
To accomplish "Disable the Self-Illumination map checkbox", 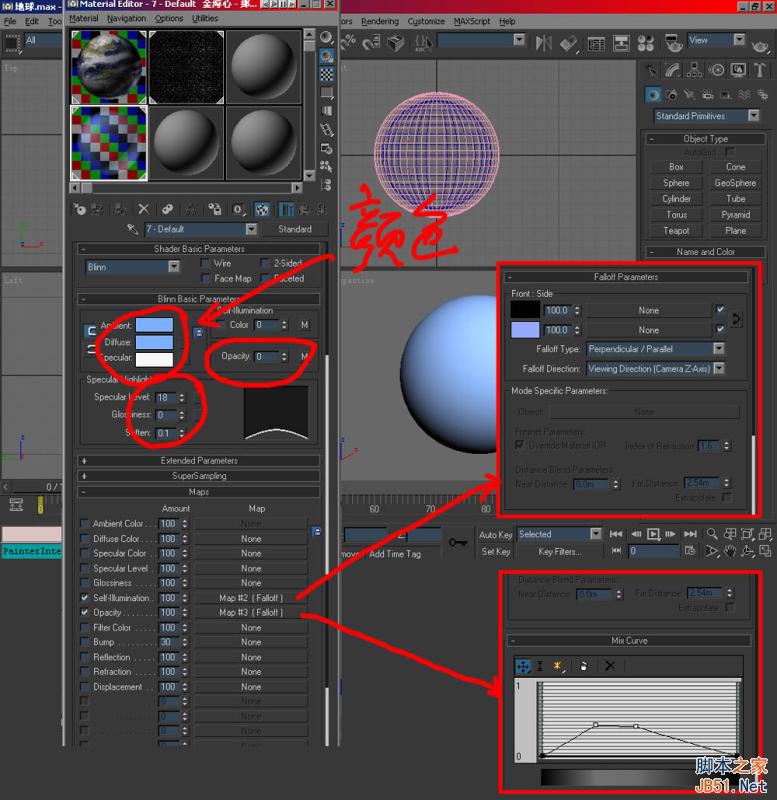I will (84, 597).
